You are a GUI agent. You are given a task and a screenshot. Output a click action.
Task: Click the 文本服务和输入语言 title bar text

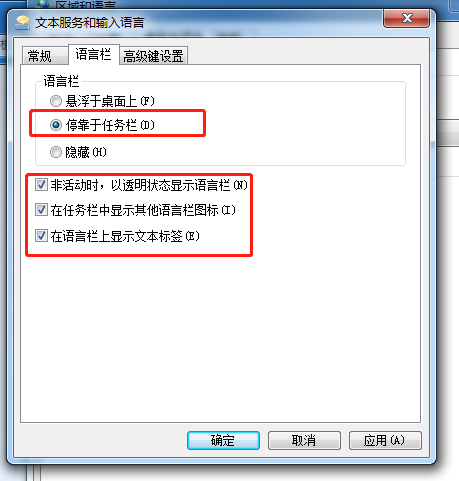(90, 23)
